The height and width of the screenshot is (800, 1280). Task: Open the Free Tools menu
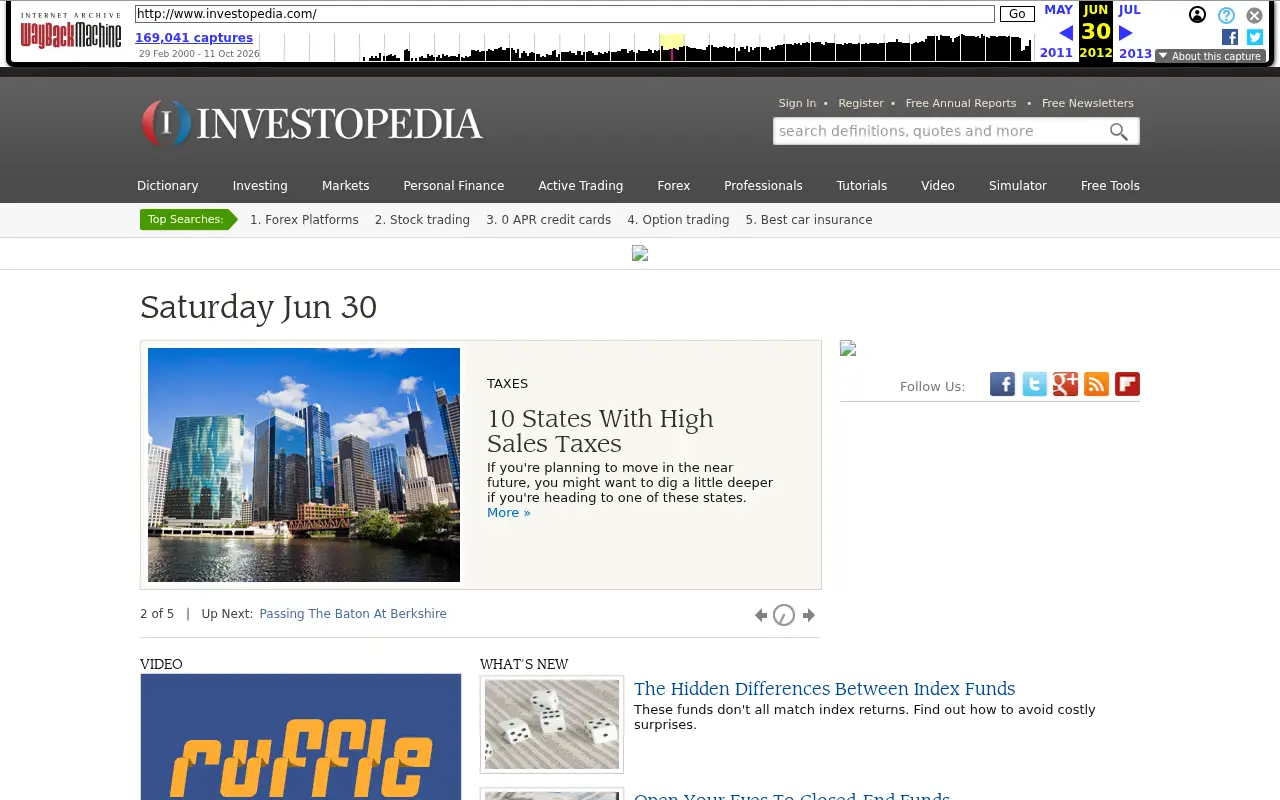pos(1110,186)
